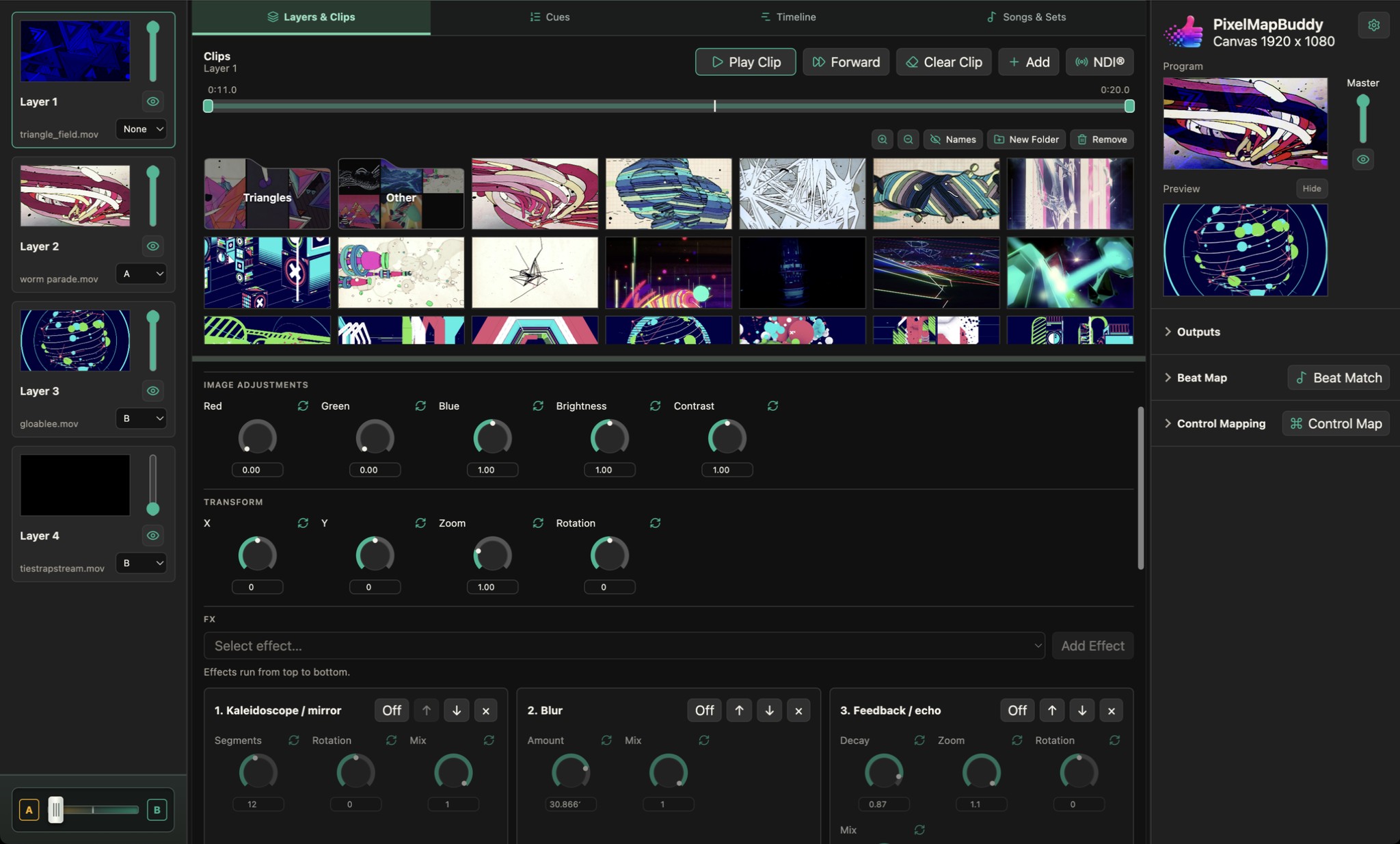The image size is (1400, 844).
Task: Move Blur effect down in chain
Action: tap(769, 711)
